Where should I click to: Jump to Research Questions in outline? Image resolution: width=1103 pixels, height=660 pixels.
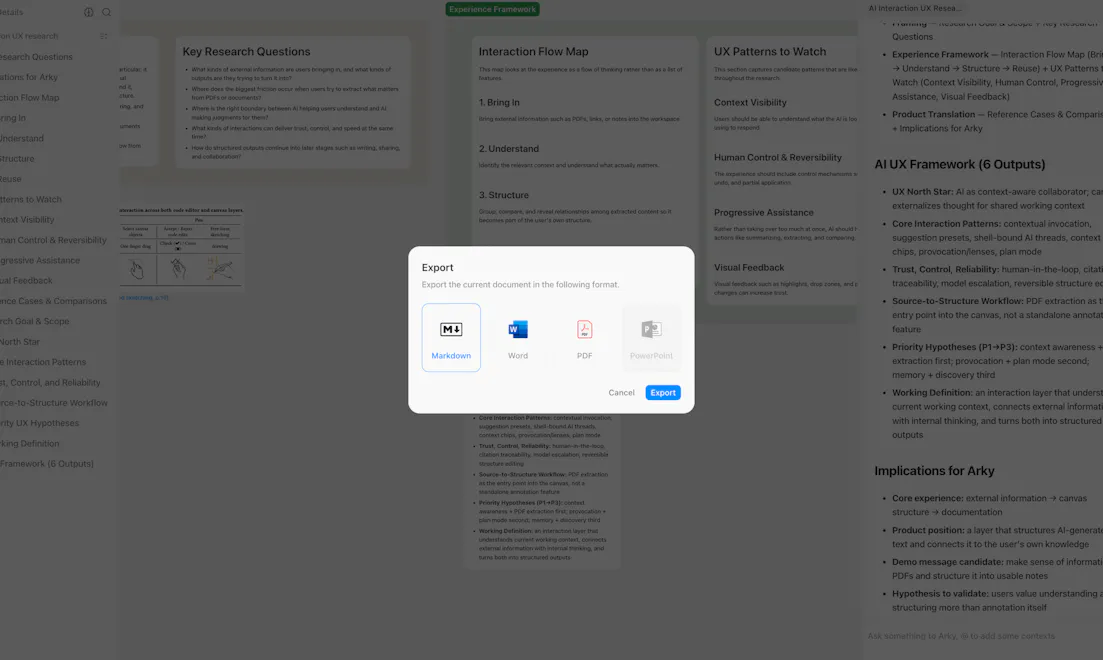pyautogui.click(x=36, y=56)
